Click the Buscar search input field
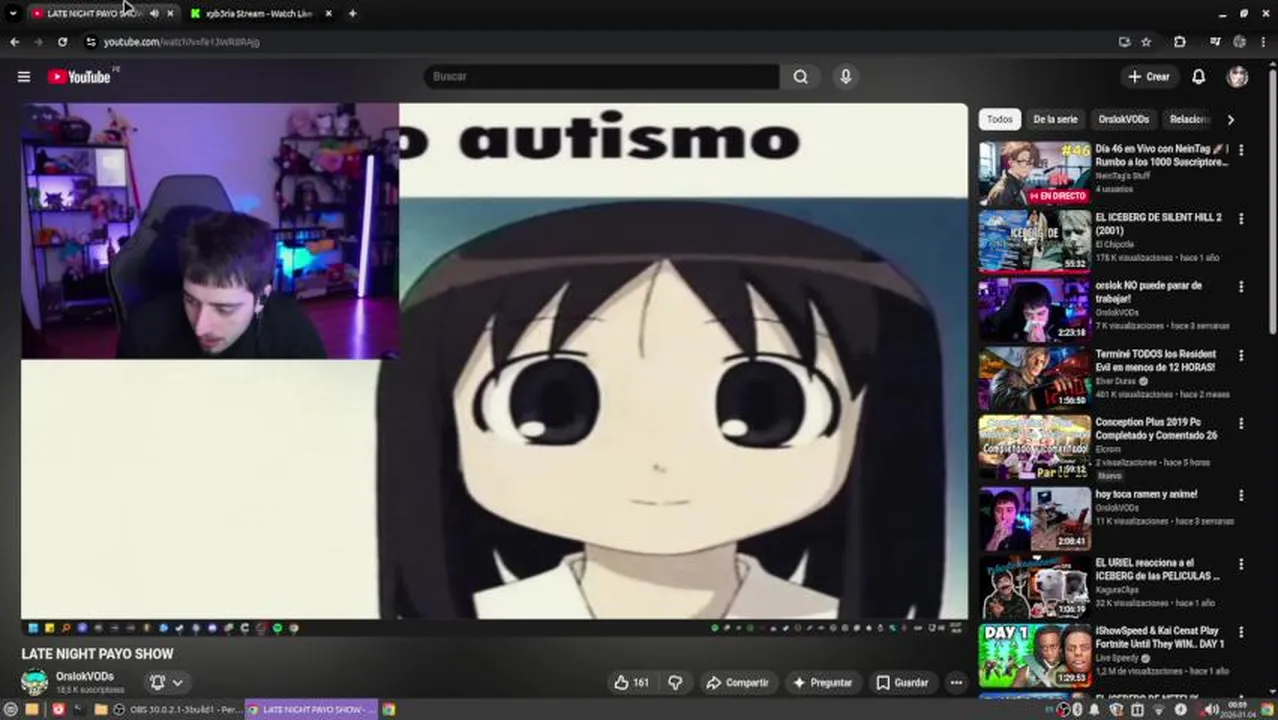This screenshot has width=1278, height=720. (601, 77)
